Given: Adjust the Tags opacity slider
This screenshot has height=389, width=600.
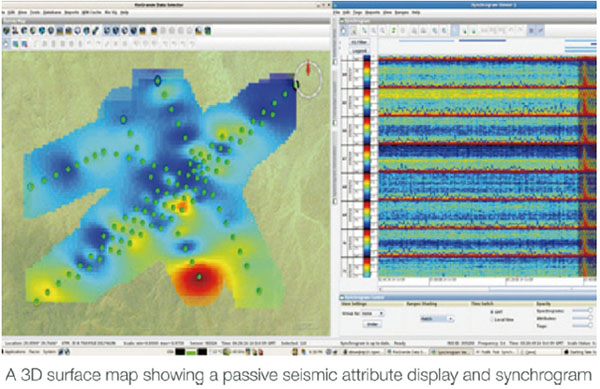Looking at the screenshot, I should pos(582,326).
